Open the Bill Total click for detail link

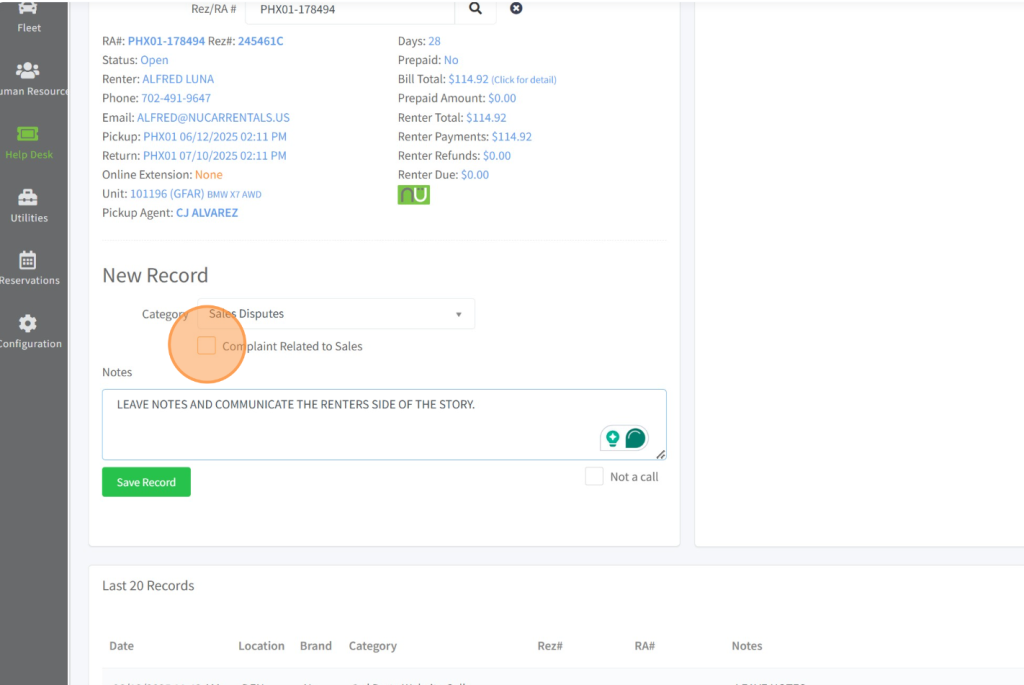pyautogui.click(x=523, y=80)
